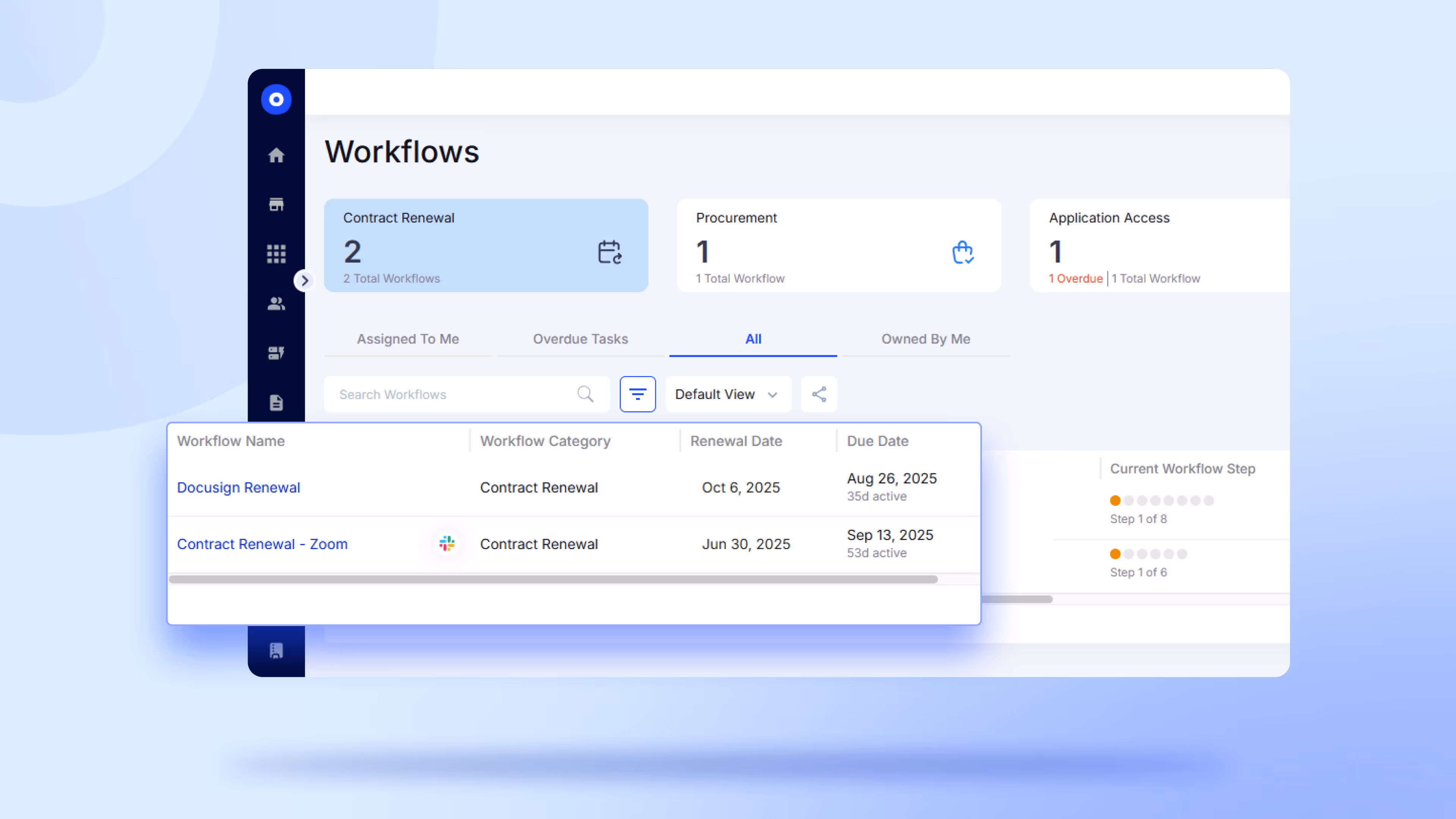Screen dimensions: 1456x819
Task: Click the filter icon button
Action: [637, 394]
